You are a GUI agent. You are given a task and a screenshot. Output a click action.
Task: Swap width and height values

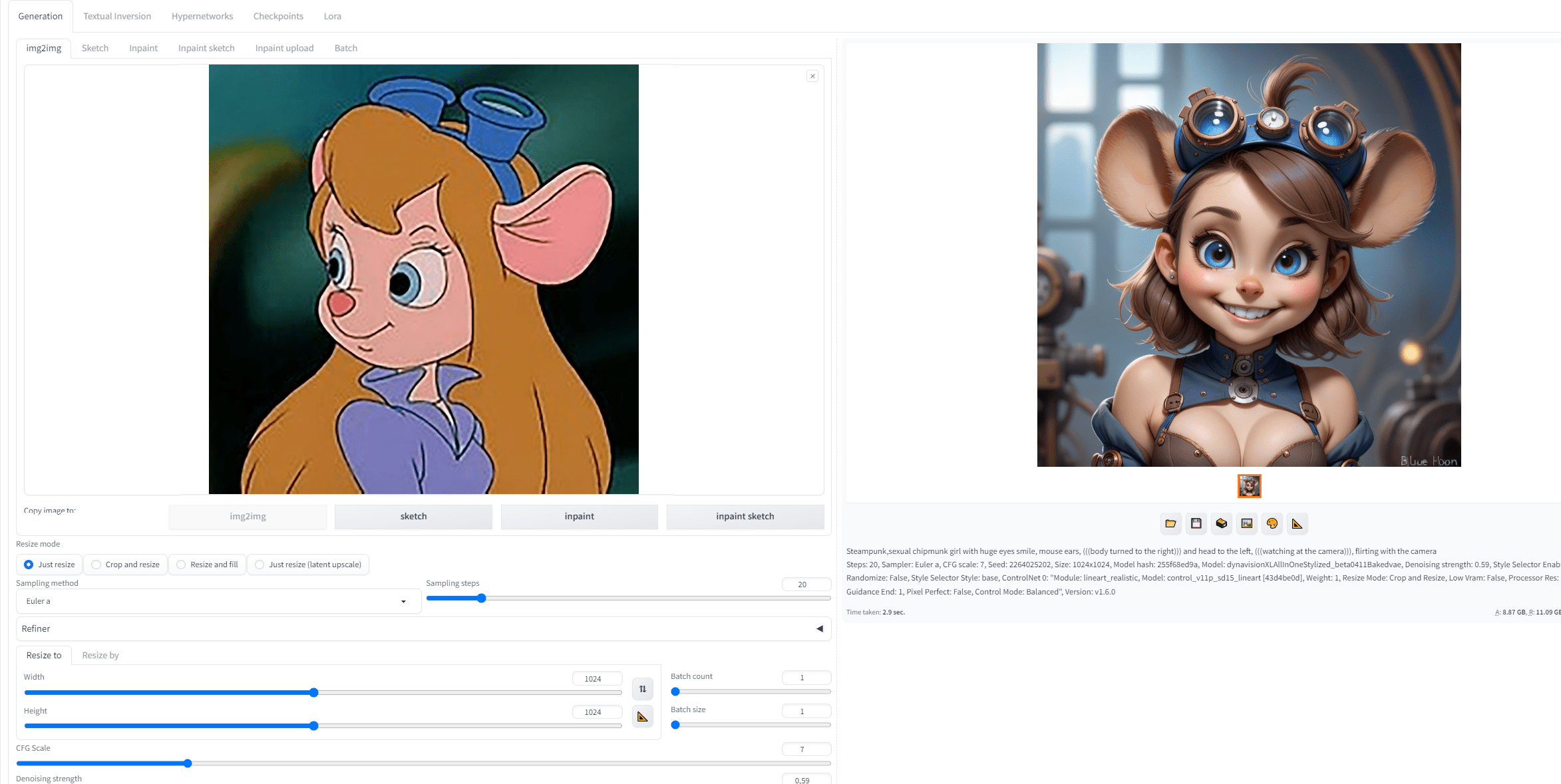pos(642,689)
